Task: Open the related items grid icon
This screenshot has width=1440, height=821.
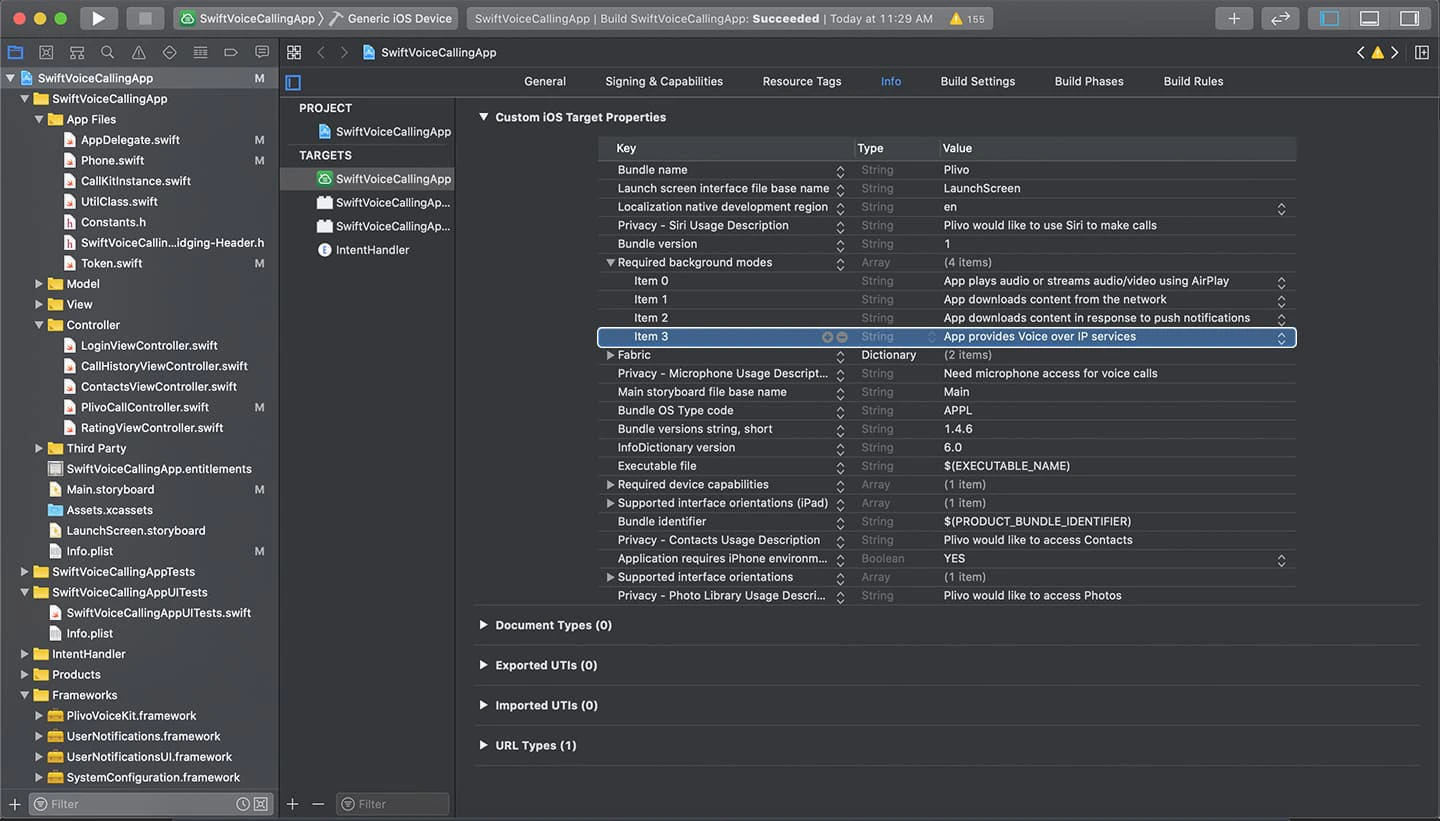Action: pyautogui.click(x=293, y=52)
